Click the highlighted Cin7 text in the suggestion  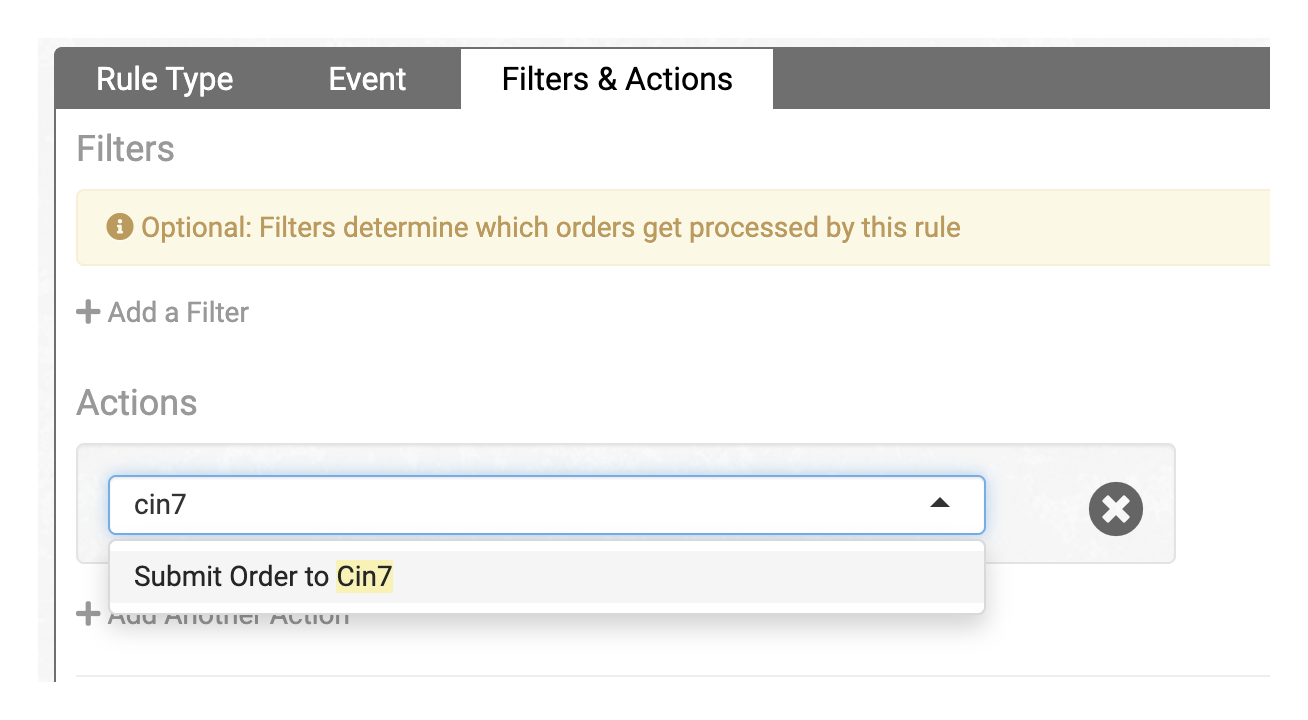point(365,576)
